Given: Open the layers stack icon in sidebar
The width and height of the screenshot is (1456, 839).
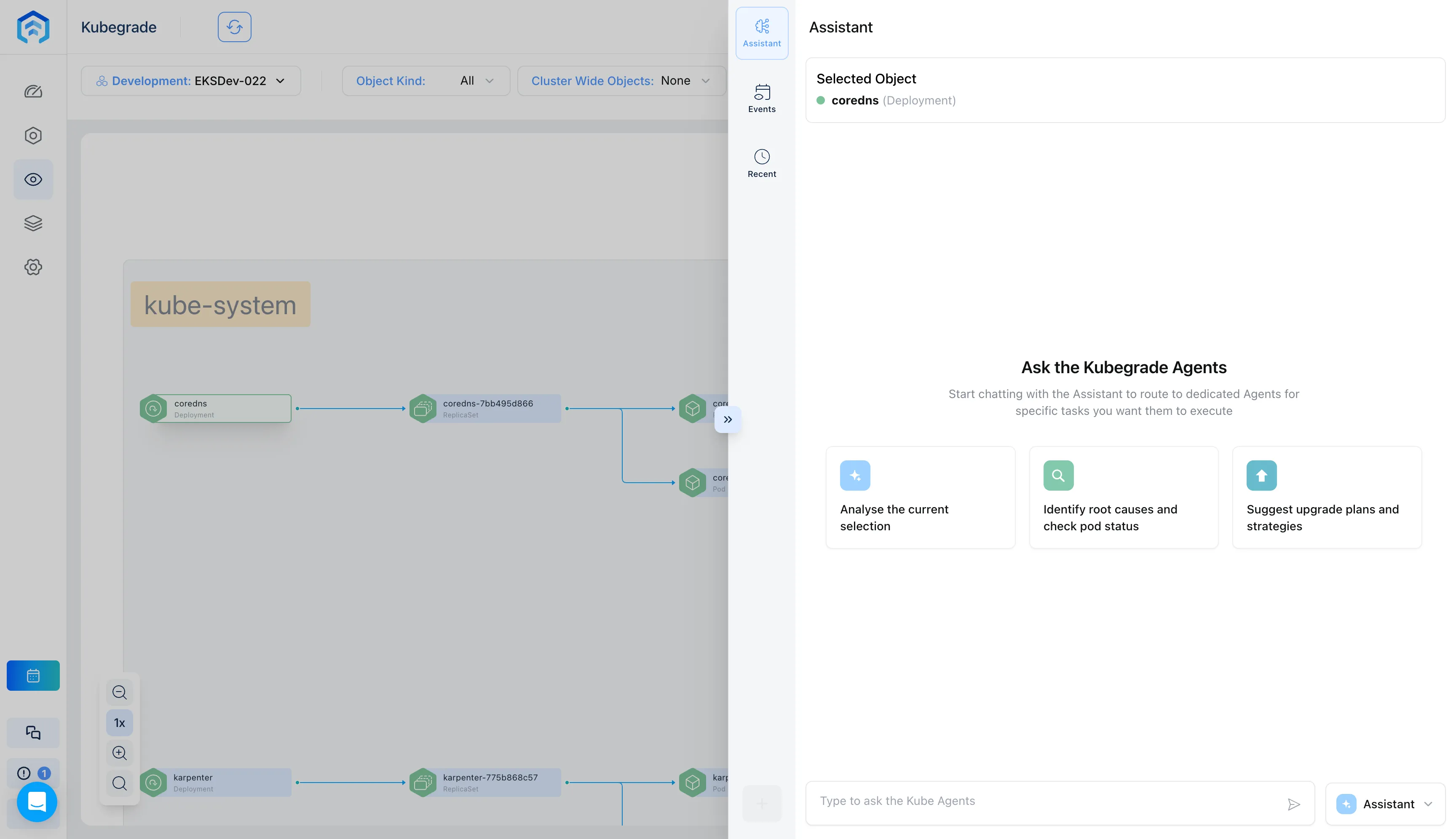Looking at the screenshot, I should click(x=33, y=223).
